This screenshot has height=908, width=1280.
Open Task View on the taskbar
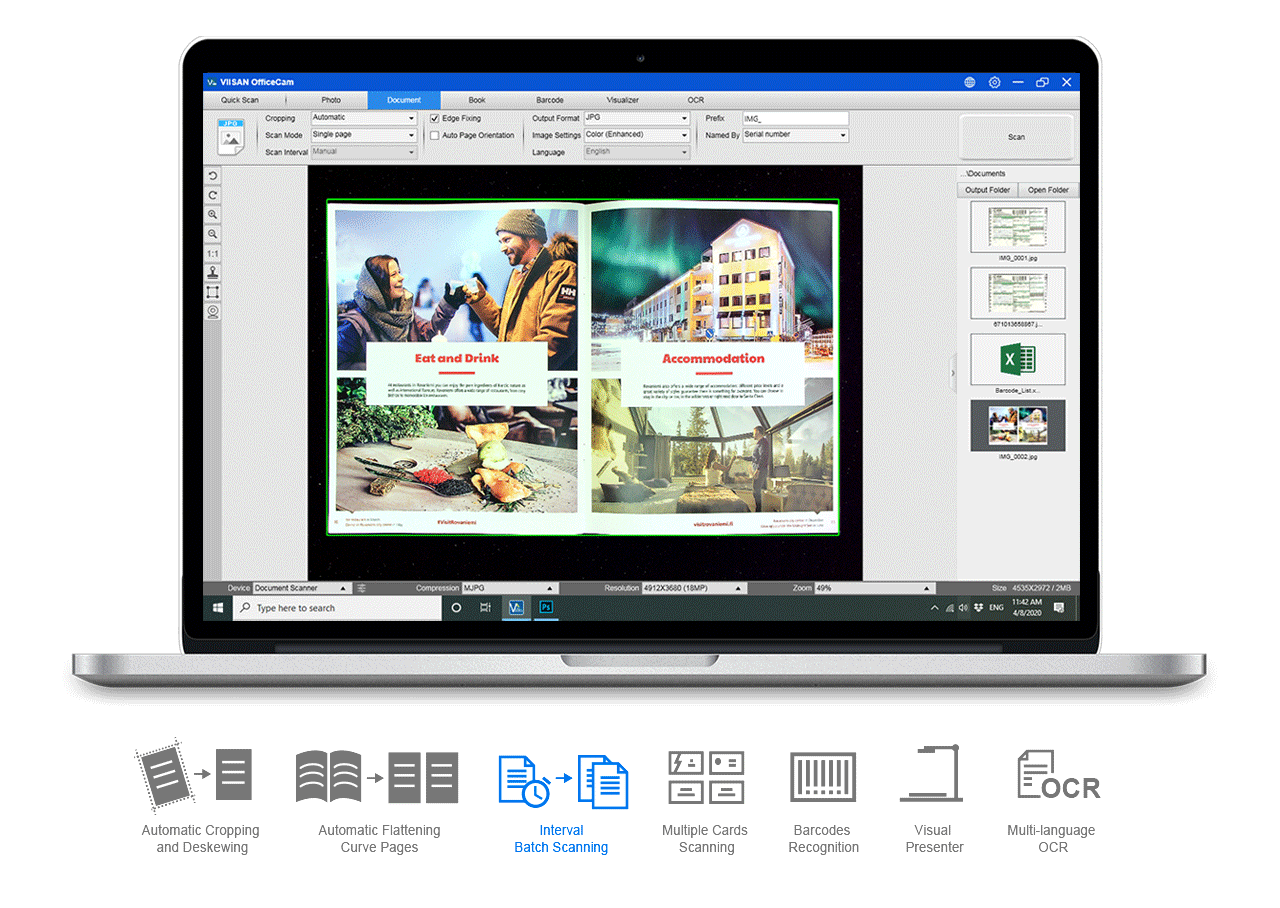[x=485, y=608]
